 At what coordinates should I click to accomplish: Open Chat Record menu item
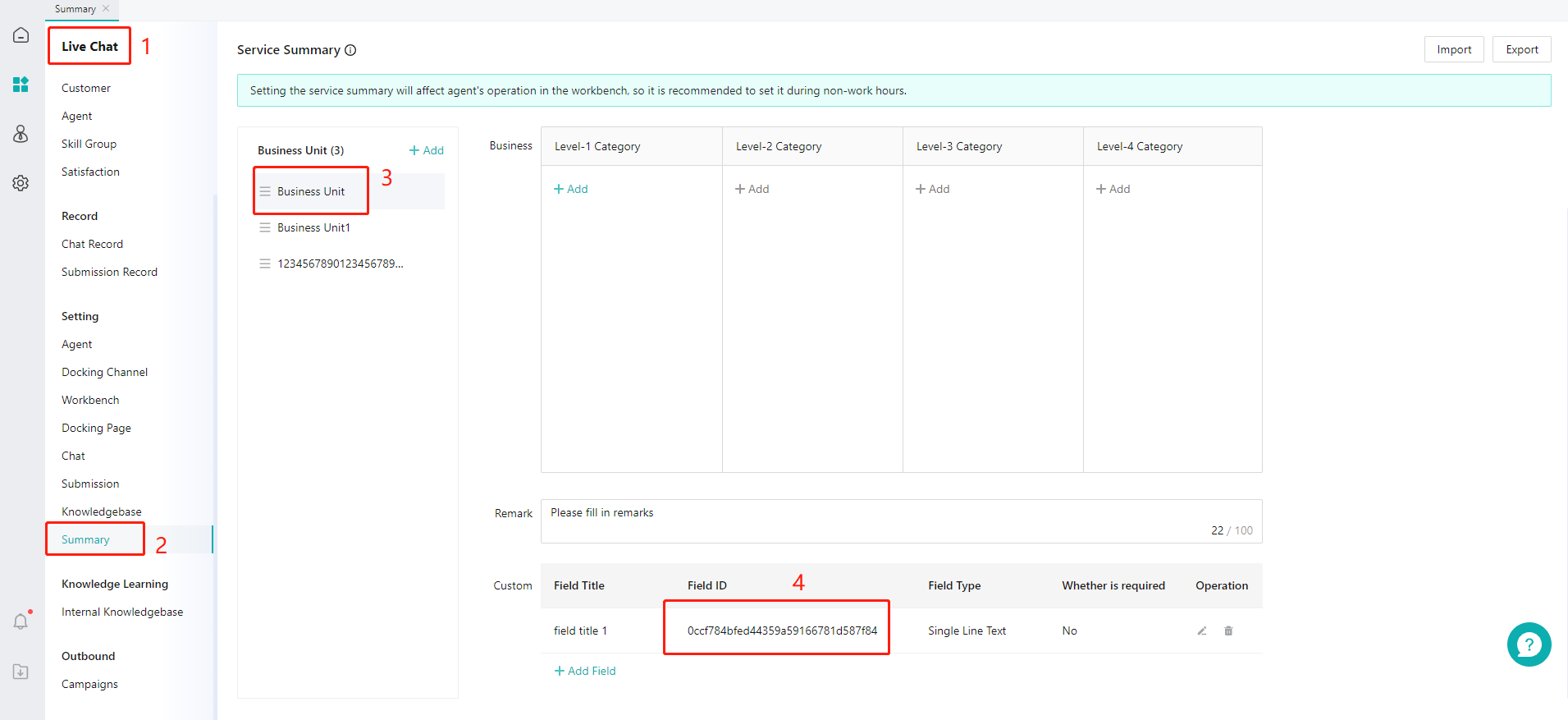(92, 244)
